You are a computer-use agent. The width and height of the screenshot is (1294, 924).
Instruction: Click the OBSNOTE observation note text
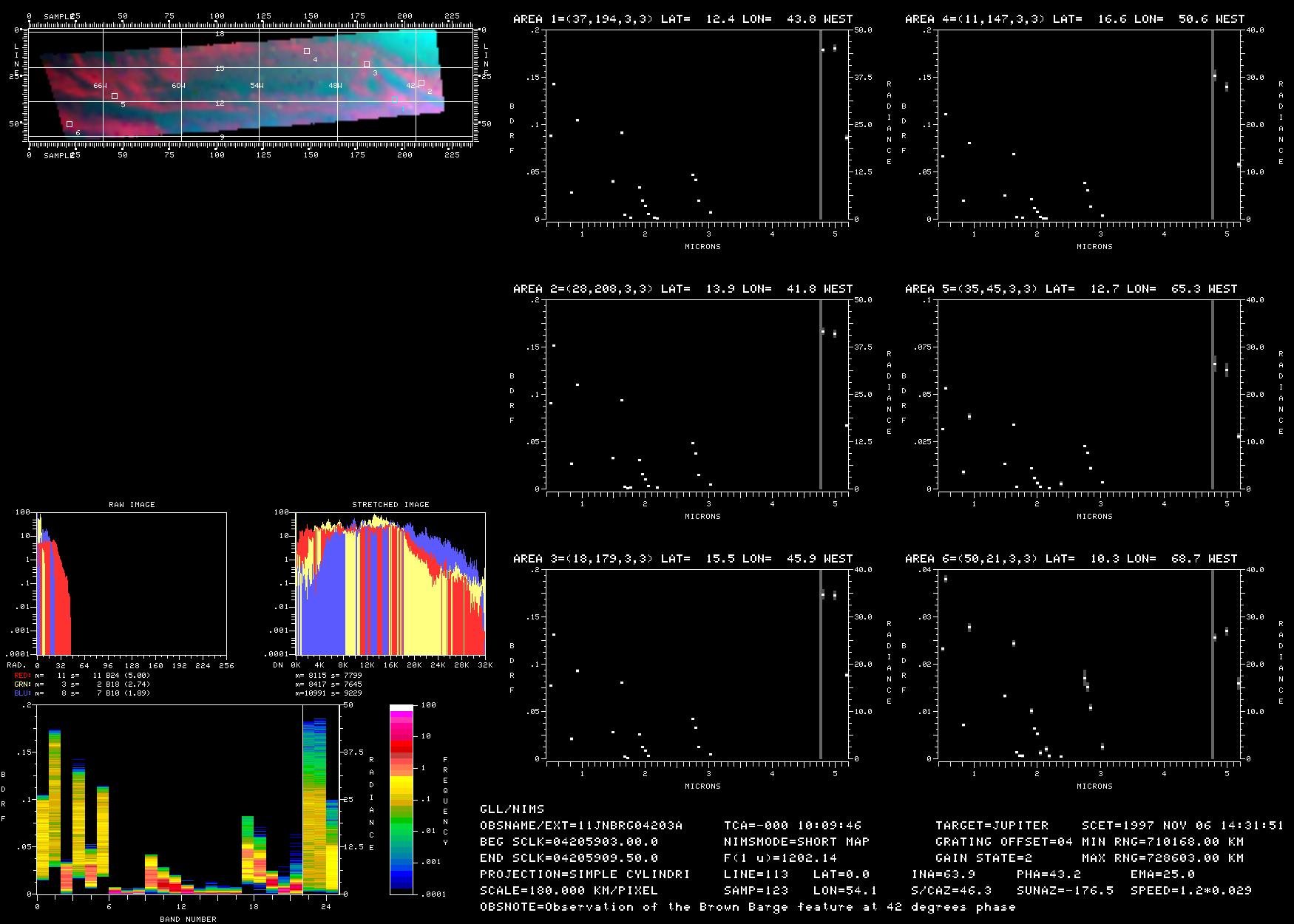(748, 907)
